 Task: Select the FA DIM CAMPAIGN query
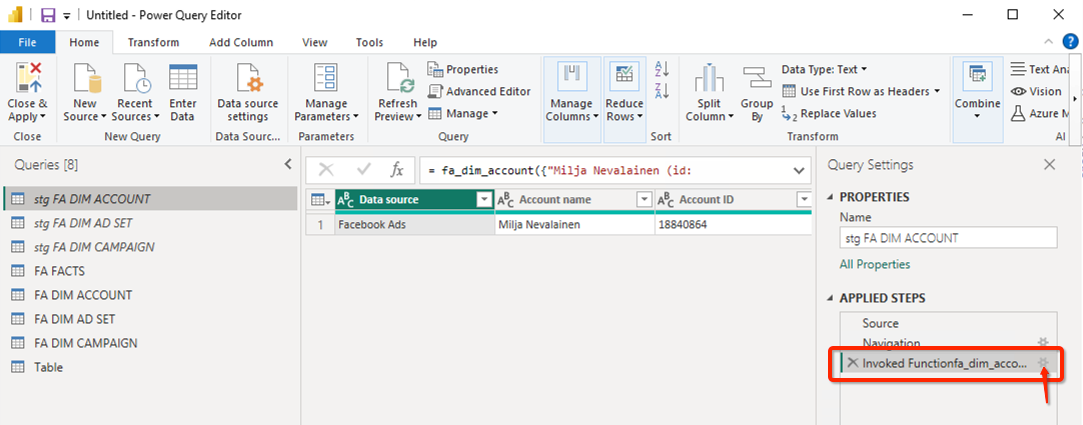point(150,343)
